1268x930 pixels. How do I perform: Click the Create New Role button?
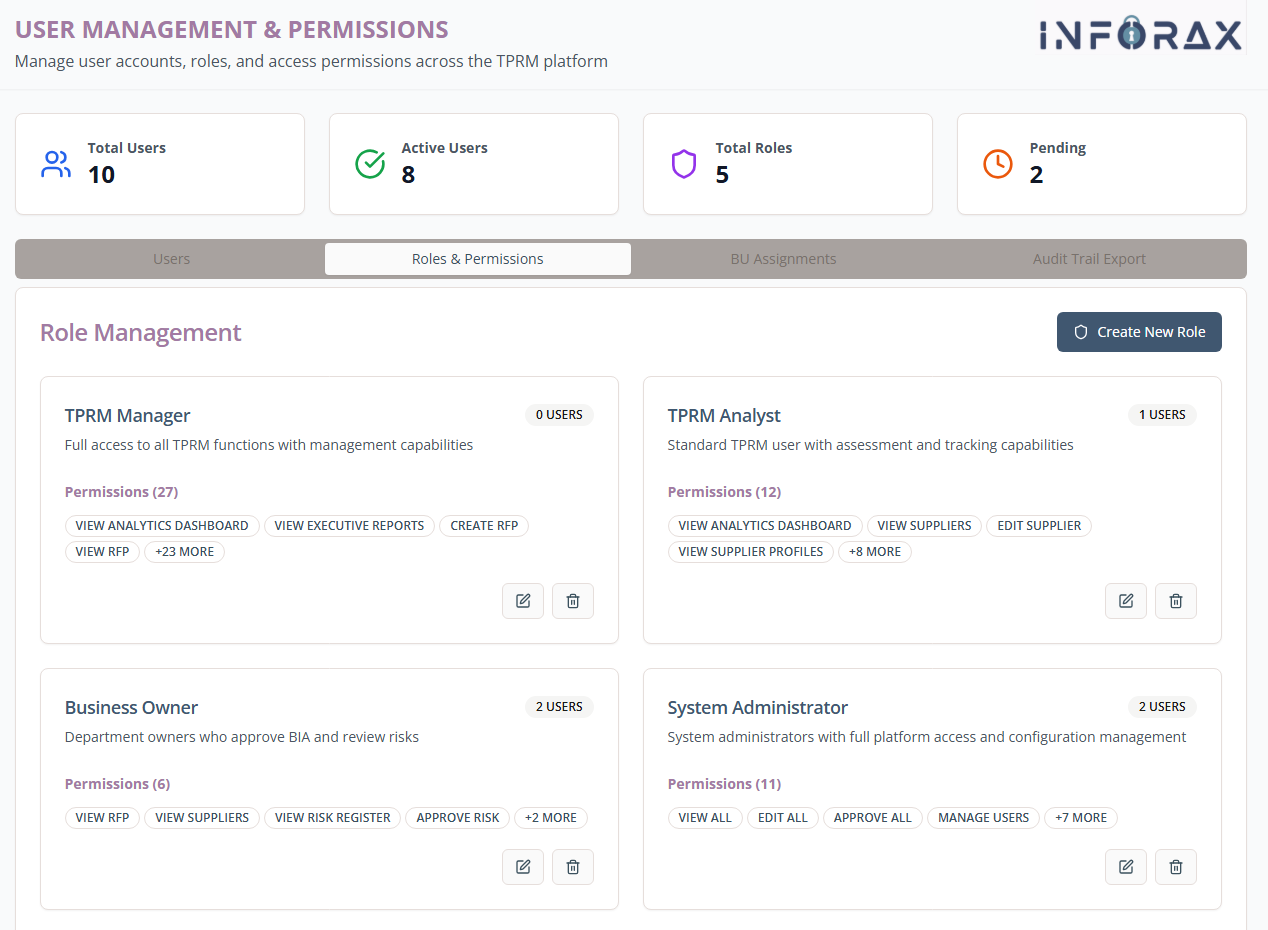[x=1139, y=331]
